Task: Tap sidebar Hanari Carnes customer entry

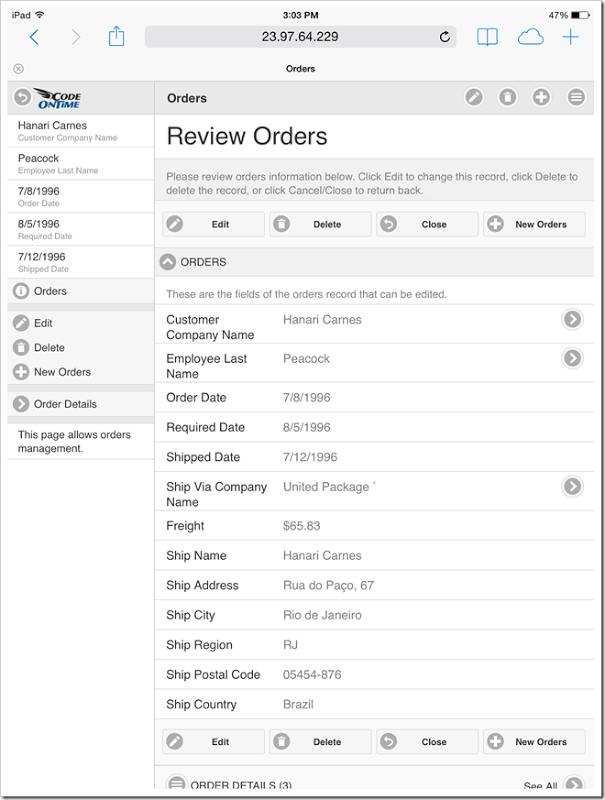Action: click(x=81, y=131)
